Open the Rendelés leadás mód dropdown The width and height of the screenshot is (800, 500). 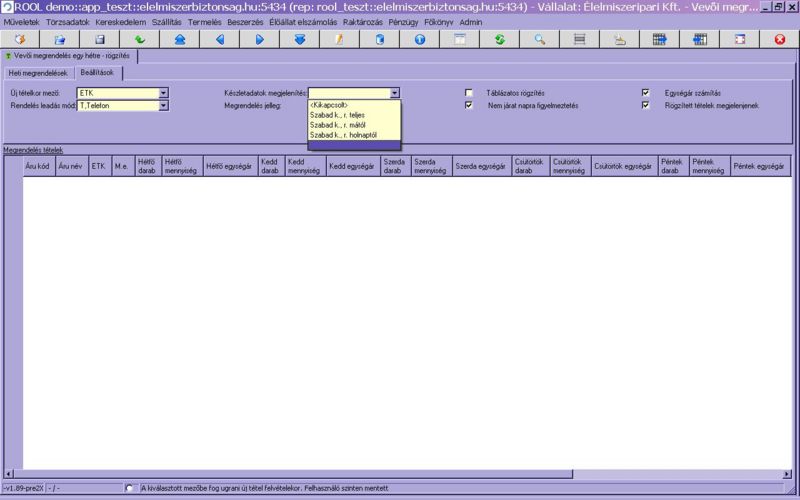tap(163, 105)
